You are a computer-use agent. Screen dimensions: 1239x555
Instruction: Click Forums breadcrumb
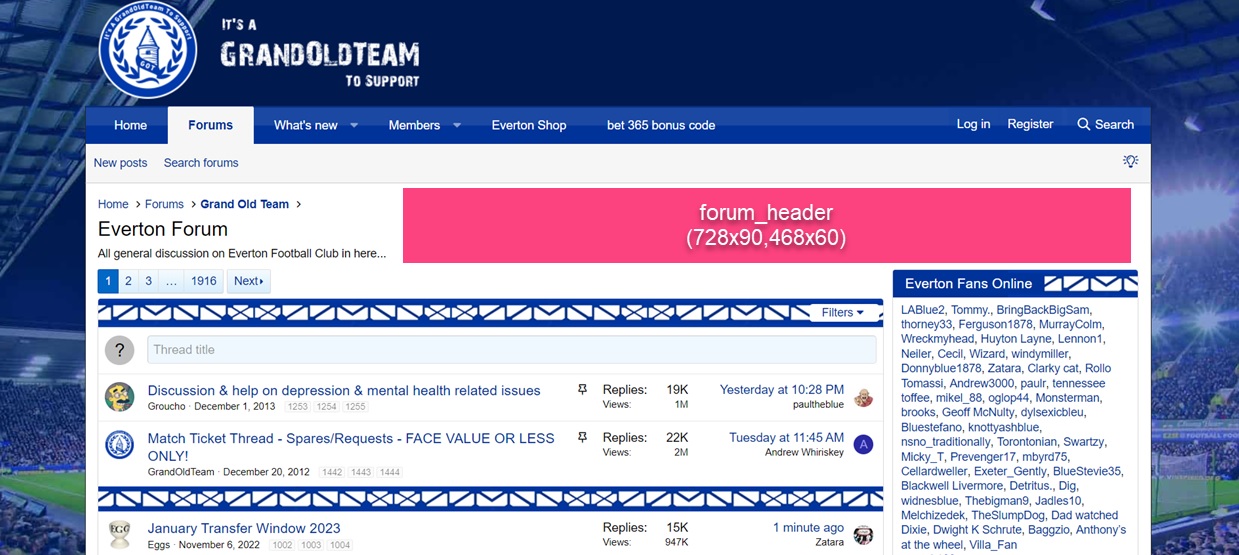164,204
